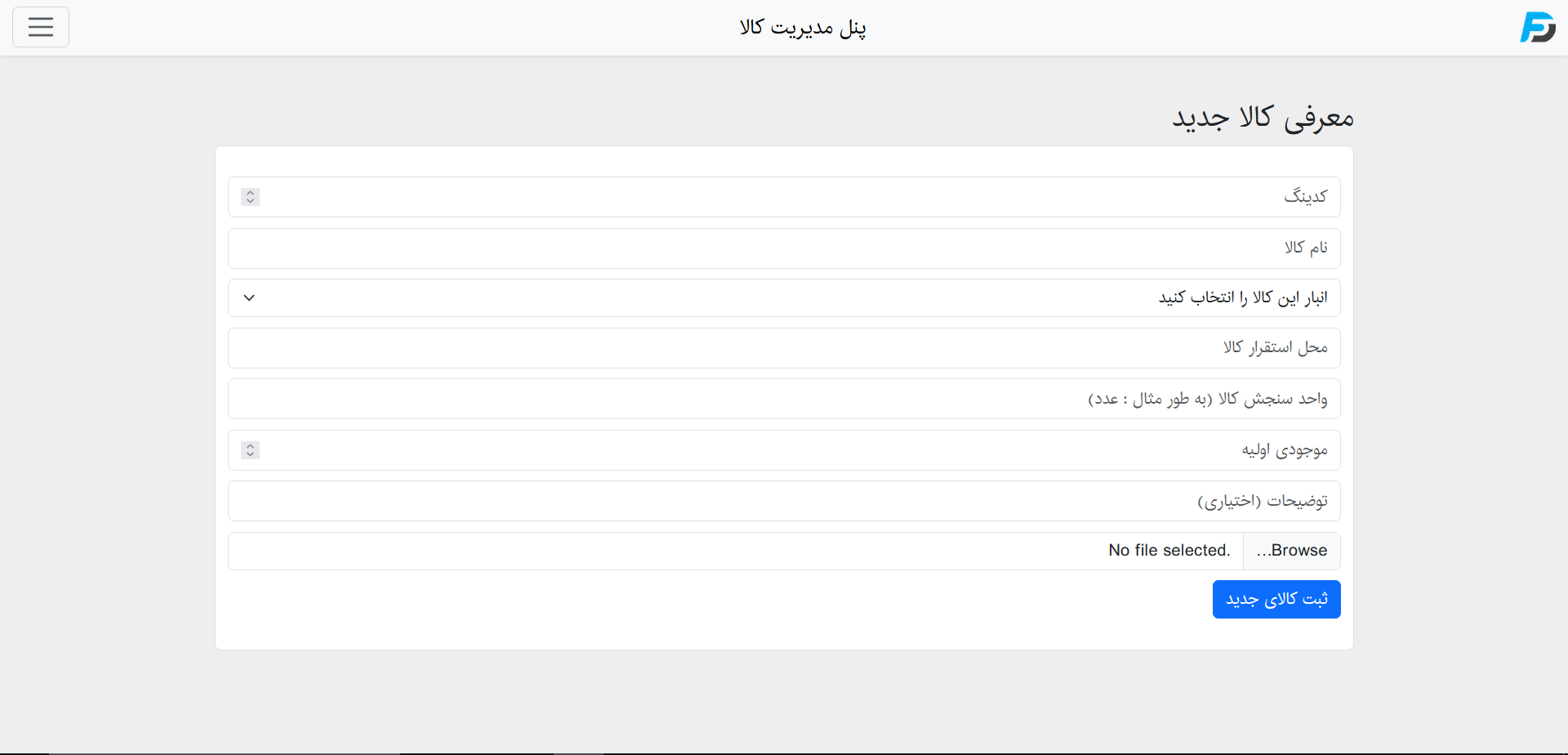
Task: Decrease موجودی اولیه with the down arrow
Action: pos(251,454)
